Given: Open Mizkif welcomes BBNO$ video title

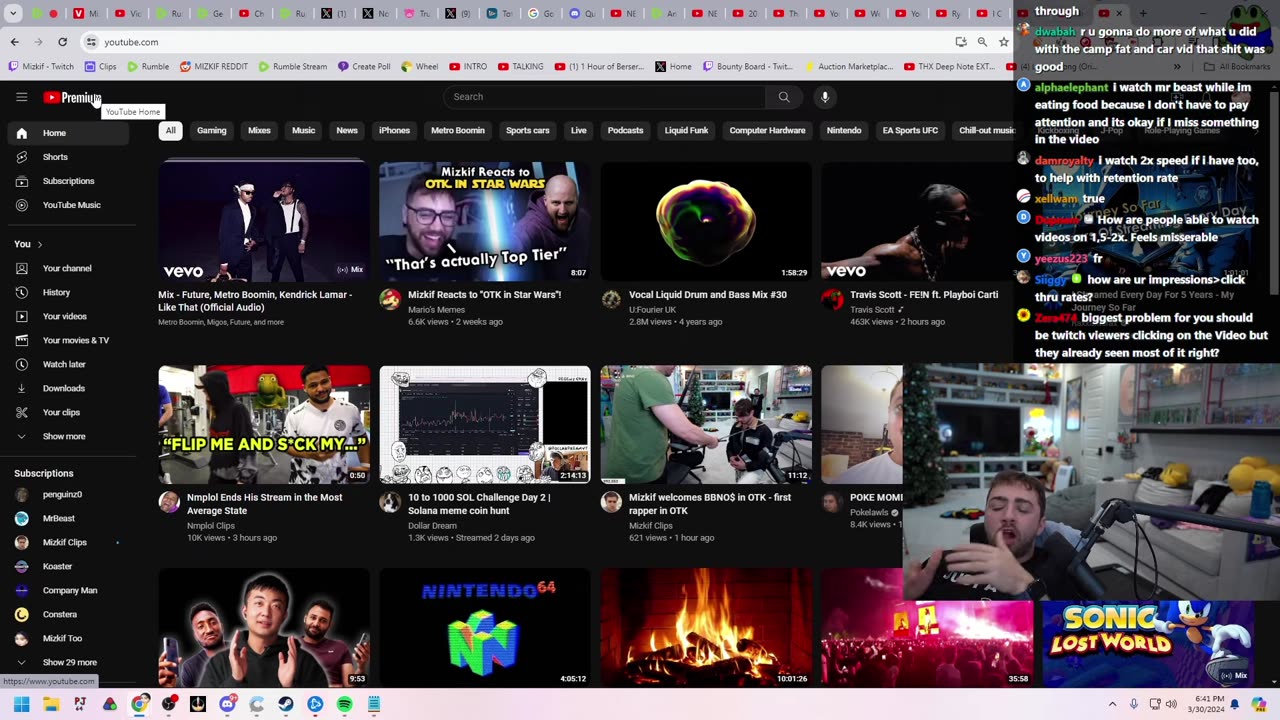Looking at the screenshot, I should (x=710, y=504).
